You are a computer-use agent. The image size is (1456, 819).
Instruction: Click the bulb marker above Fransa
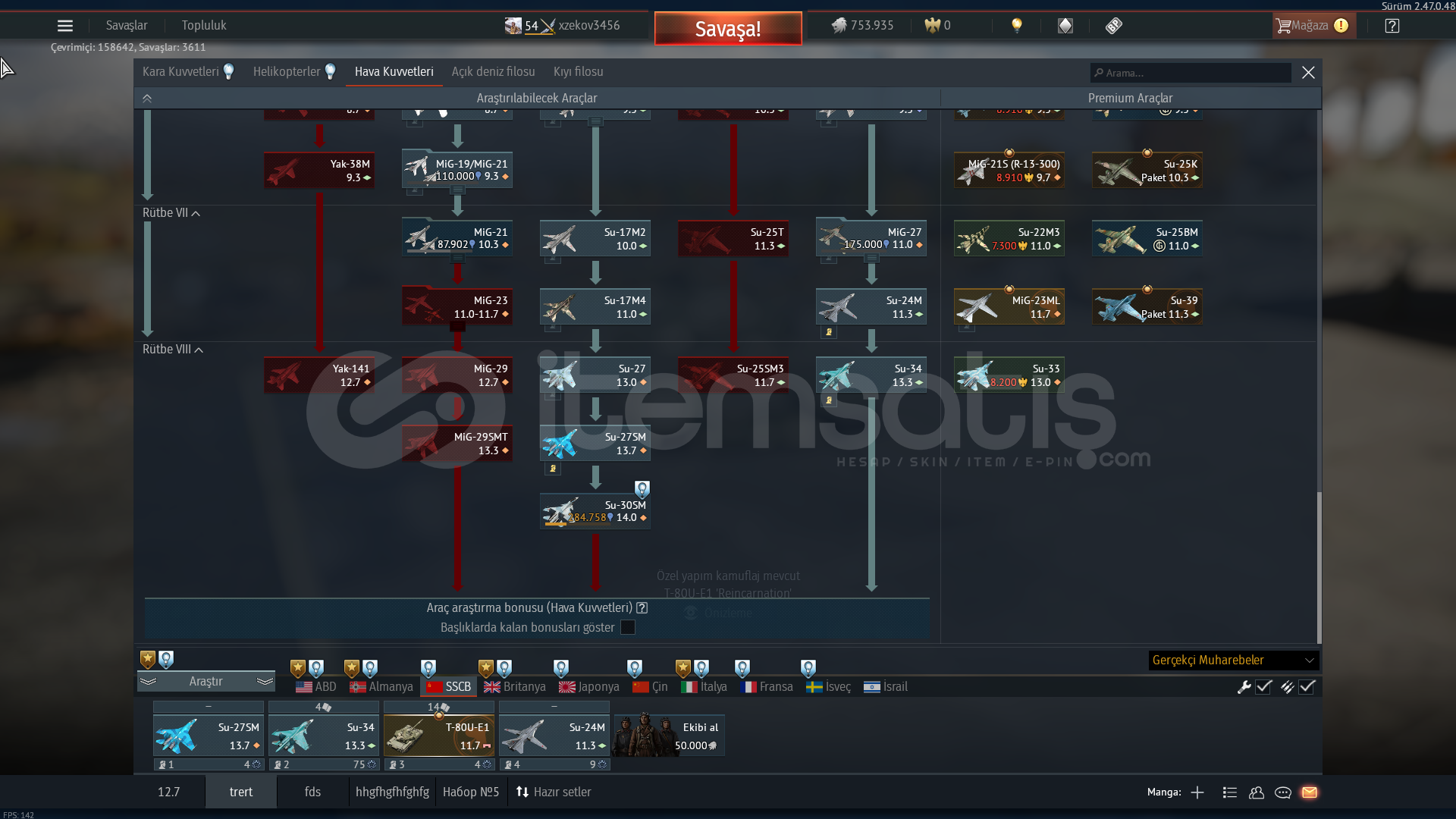742,668
